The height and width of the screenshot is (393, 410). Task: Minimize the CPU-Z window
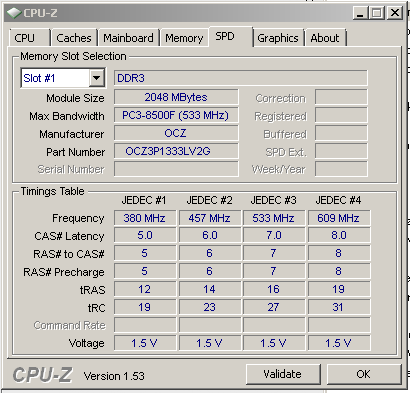pos(360,13)
